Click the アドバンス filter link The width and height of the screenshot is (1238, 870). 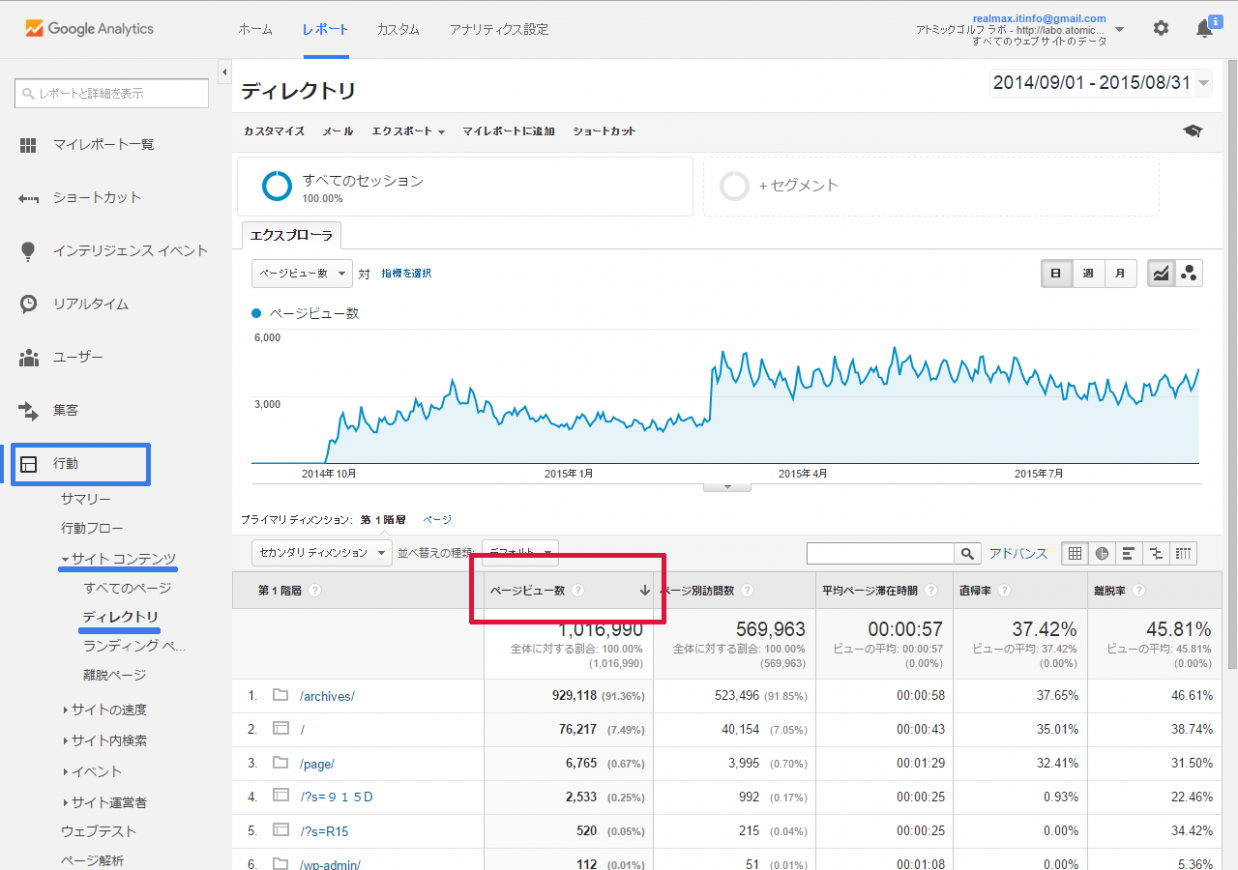pyautogui.click(x=1018, y=553)
